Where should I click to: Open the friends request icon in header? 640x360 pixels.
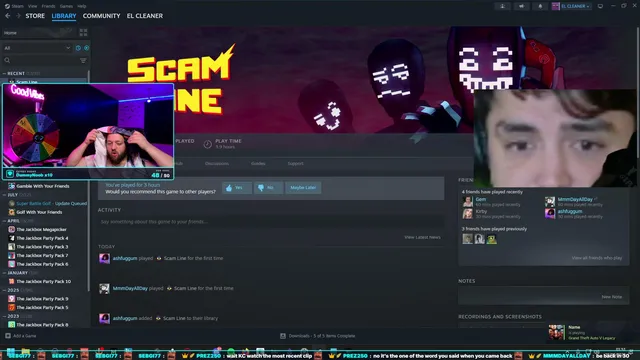(502, 6)
